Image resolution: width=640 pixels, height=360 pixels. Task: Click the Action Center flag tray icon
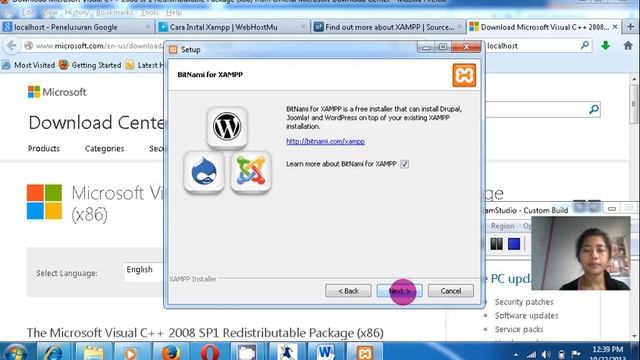tap(576, 354)
